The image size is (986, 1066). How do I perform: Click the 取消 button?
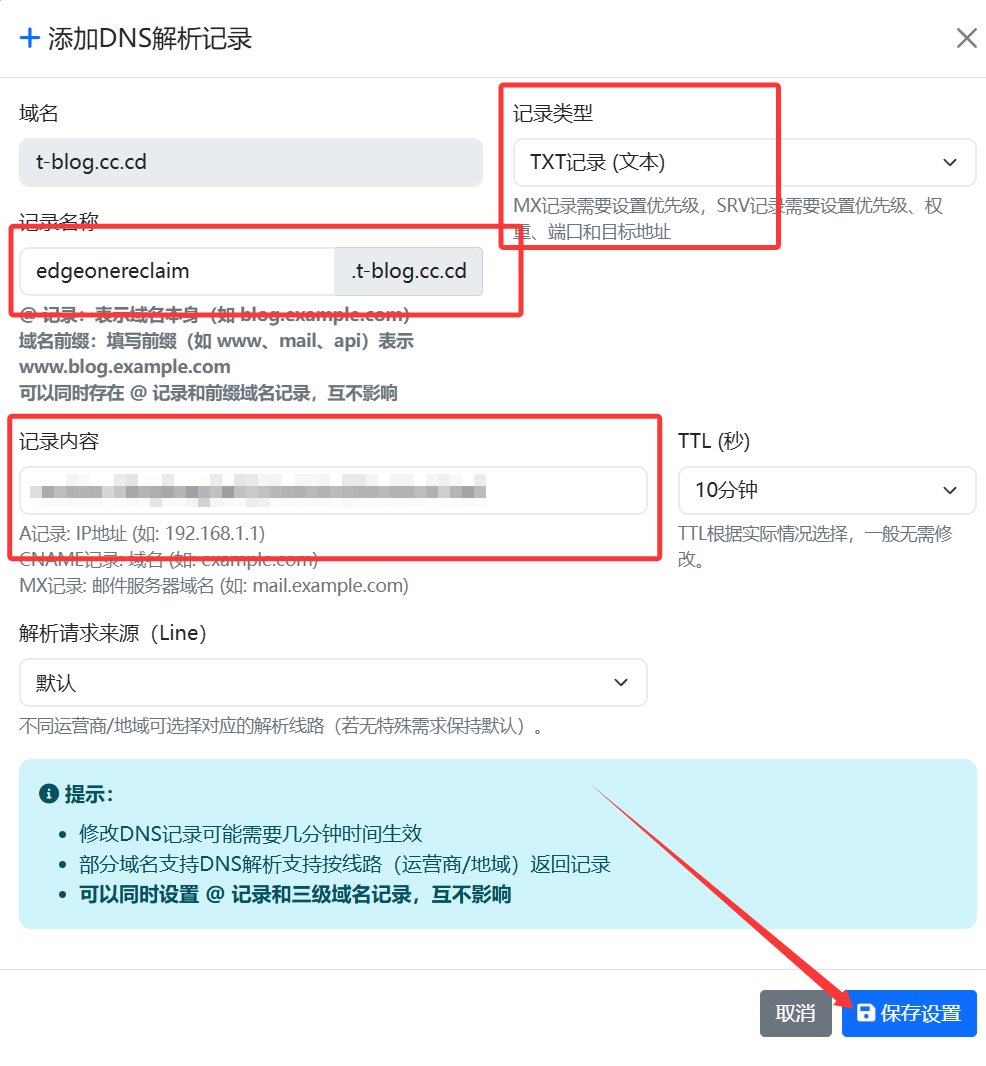pyautogui.click(x=796, y=1013)
